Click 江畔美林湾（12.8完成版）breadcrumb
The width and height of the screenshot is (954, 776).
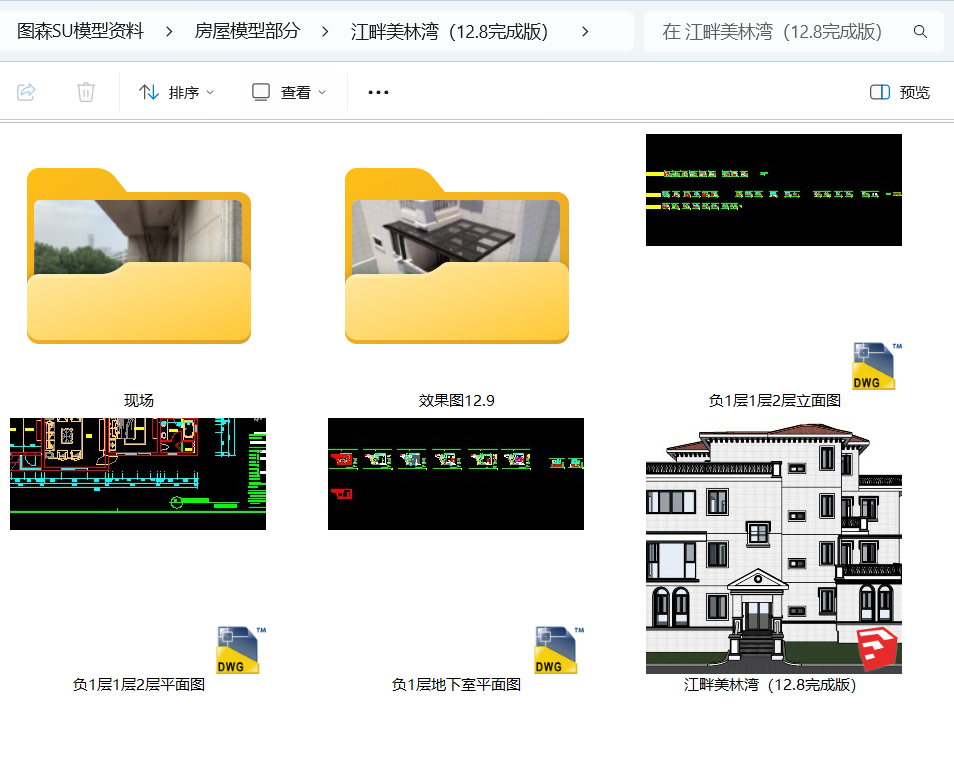450,31
